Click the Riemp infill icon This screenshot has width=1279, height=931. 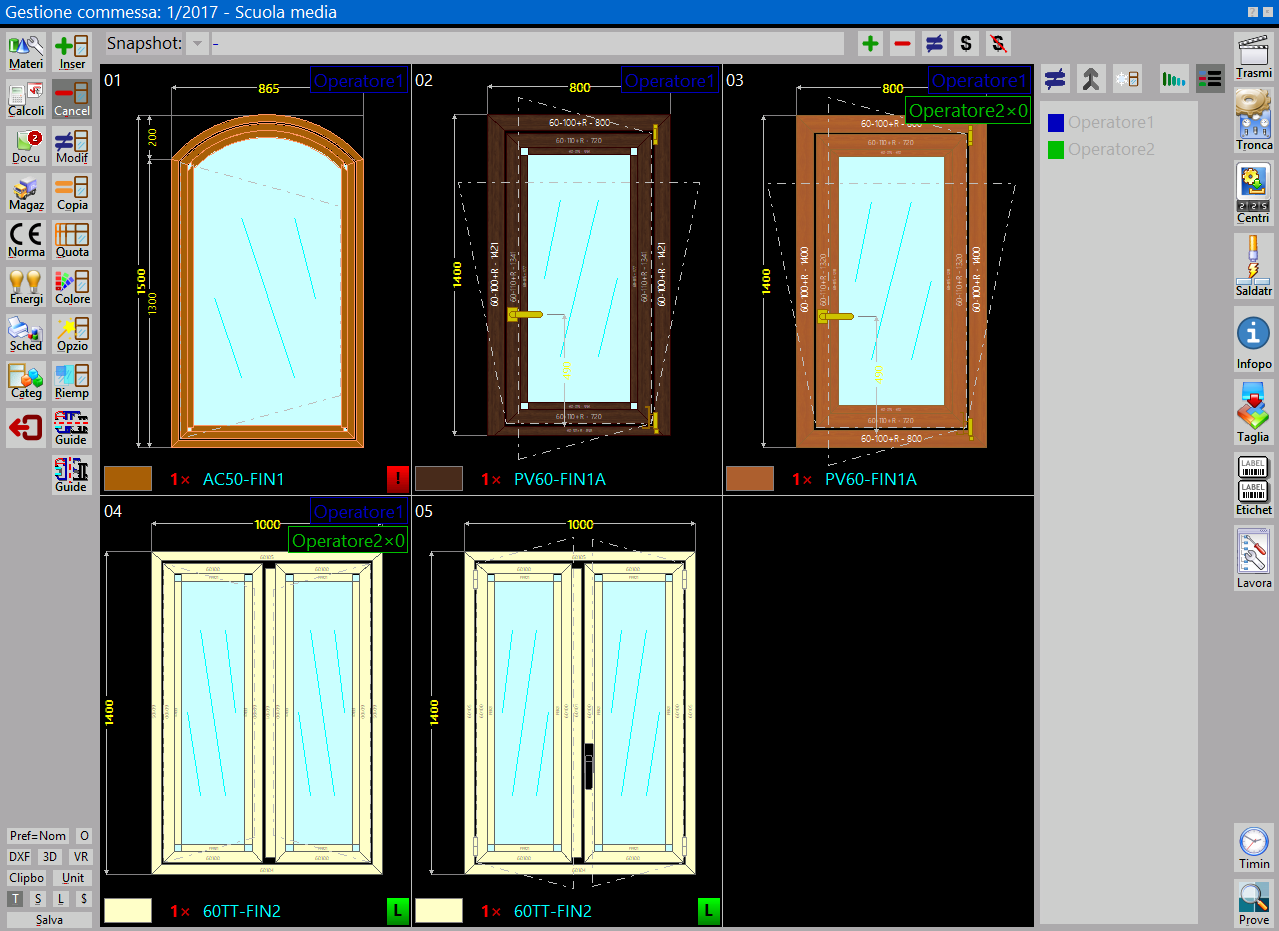72,381
